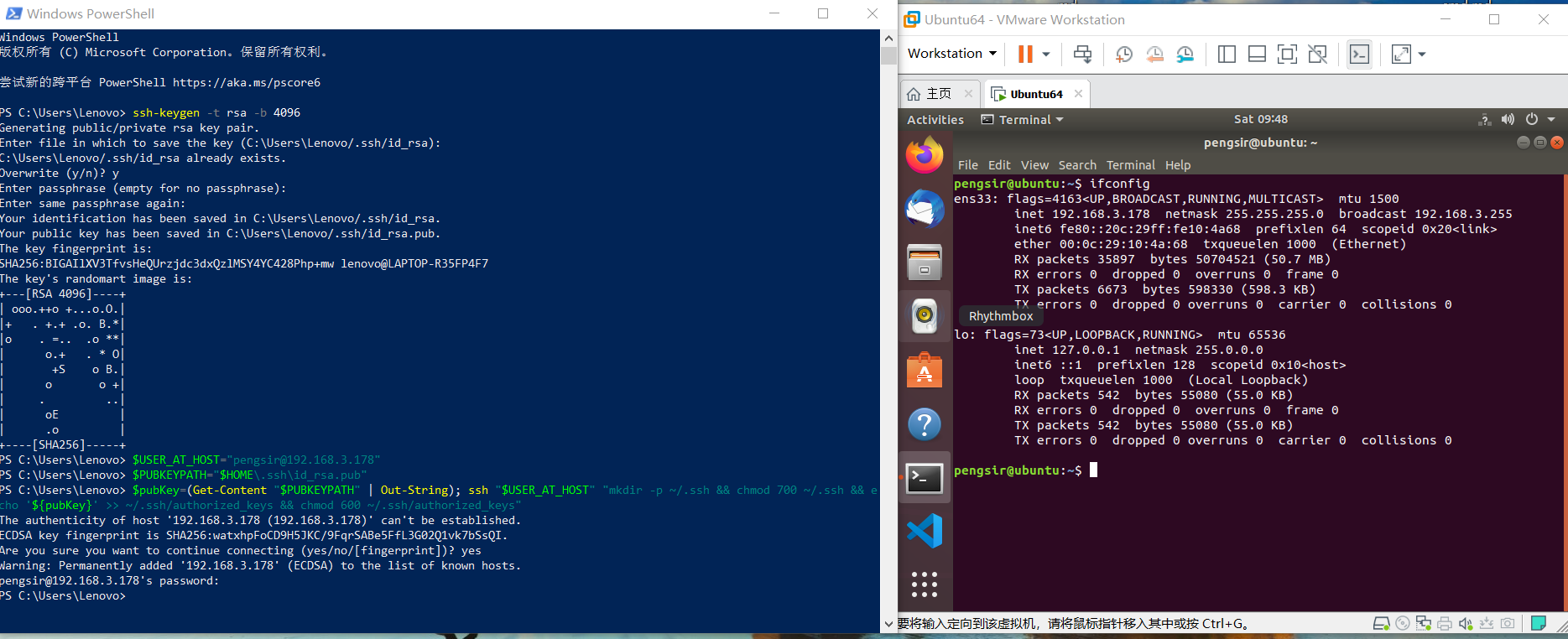Click the Ubuntu network status icon
Image resolution: width=1568 pixels, height=639 pixels.
click(1485, 120)
